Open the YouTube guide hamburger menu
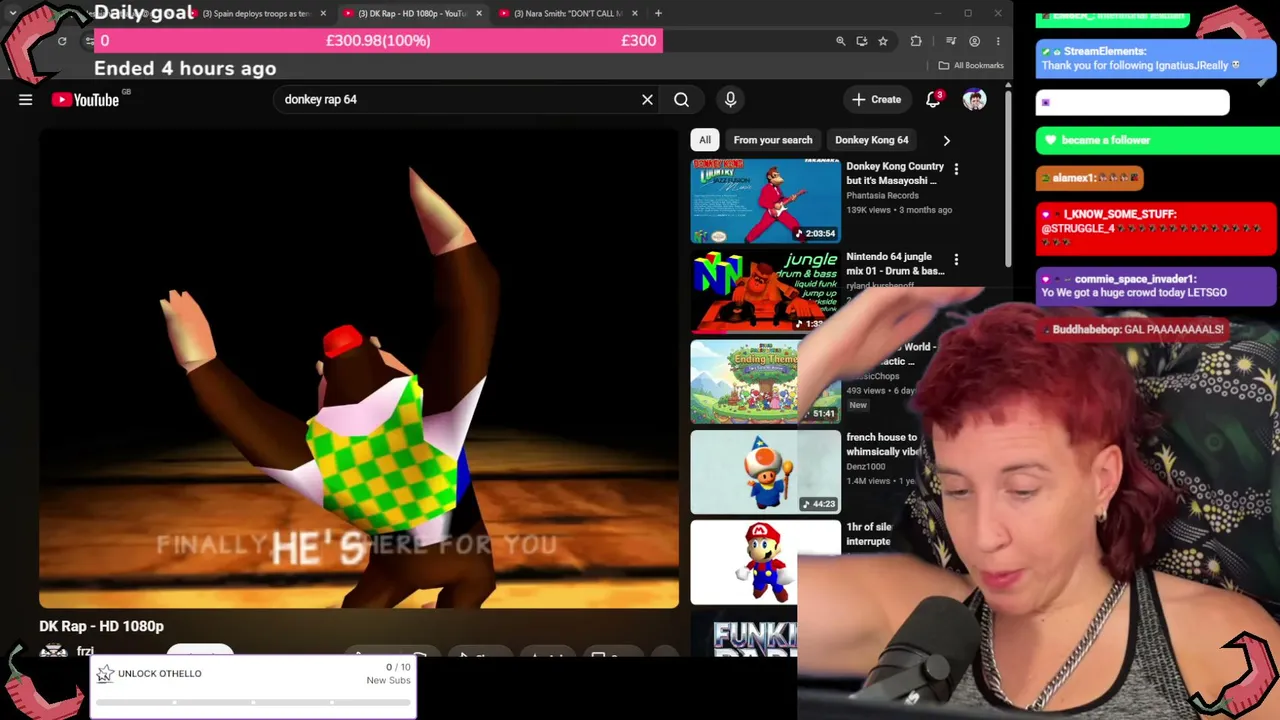This screenshot has height=720, width=1280. 26,99
